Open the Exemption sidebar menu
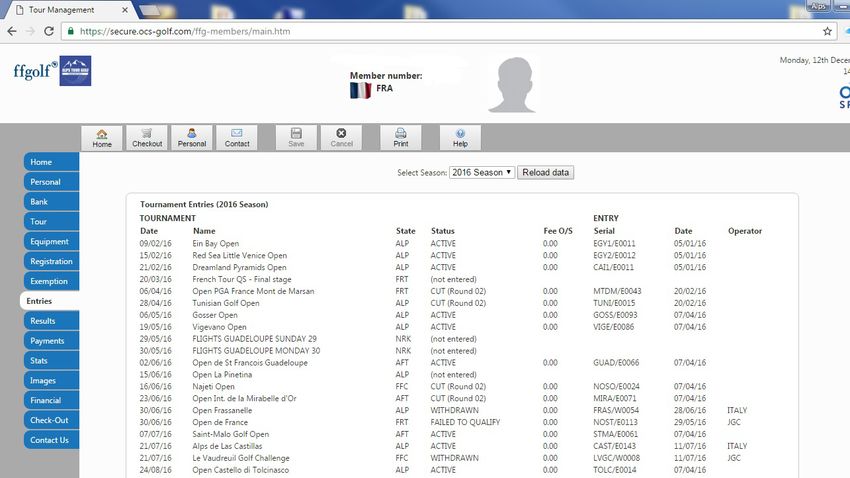The height and width of the screenshot is (478, 850). click(51, 281)
